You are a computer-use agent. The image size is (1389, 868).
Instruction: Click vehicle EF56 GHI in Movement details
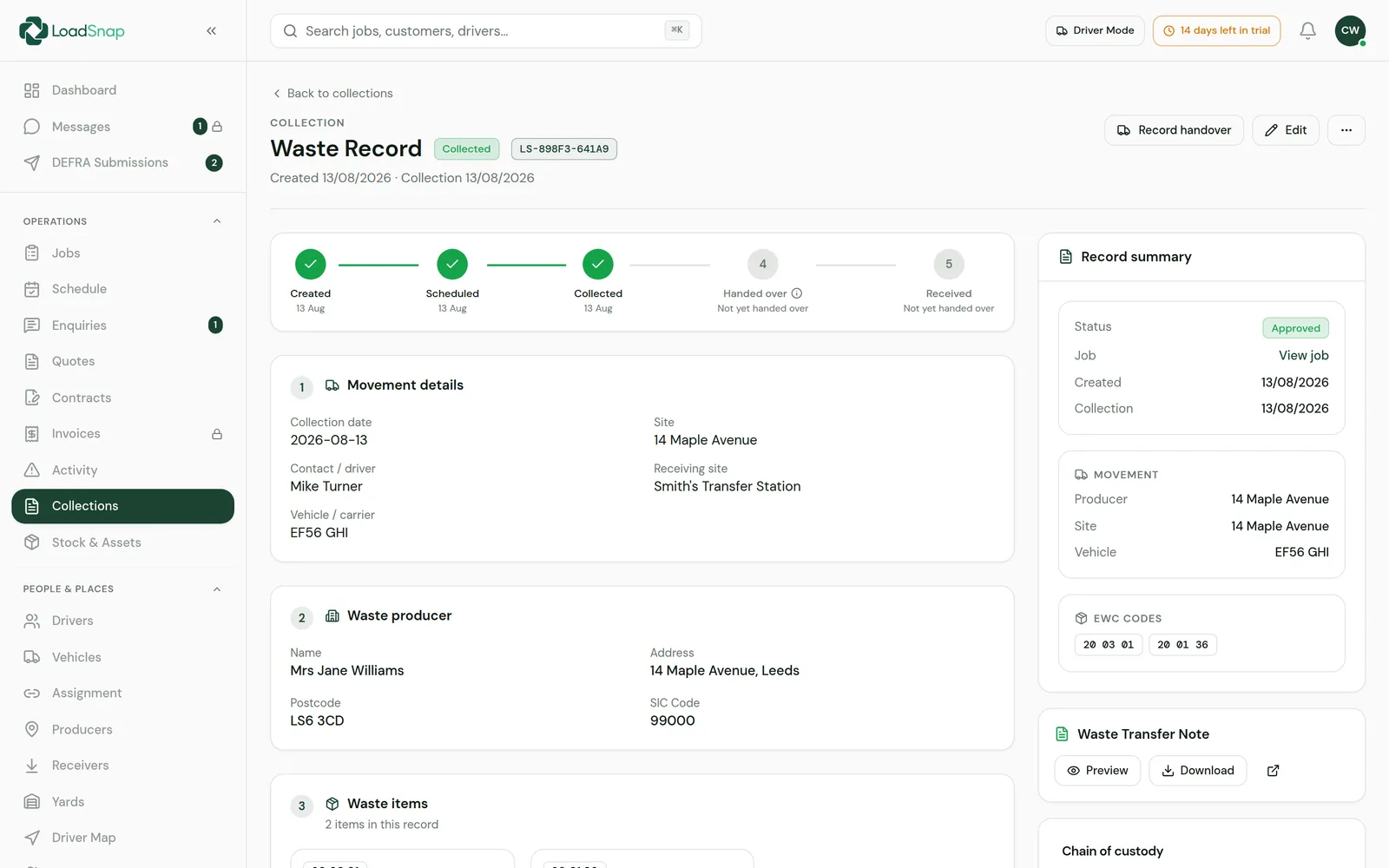tap(319, 533)
